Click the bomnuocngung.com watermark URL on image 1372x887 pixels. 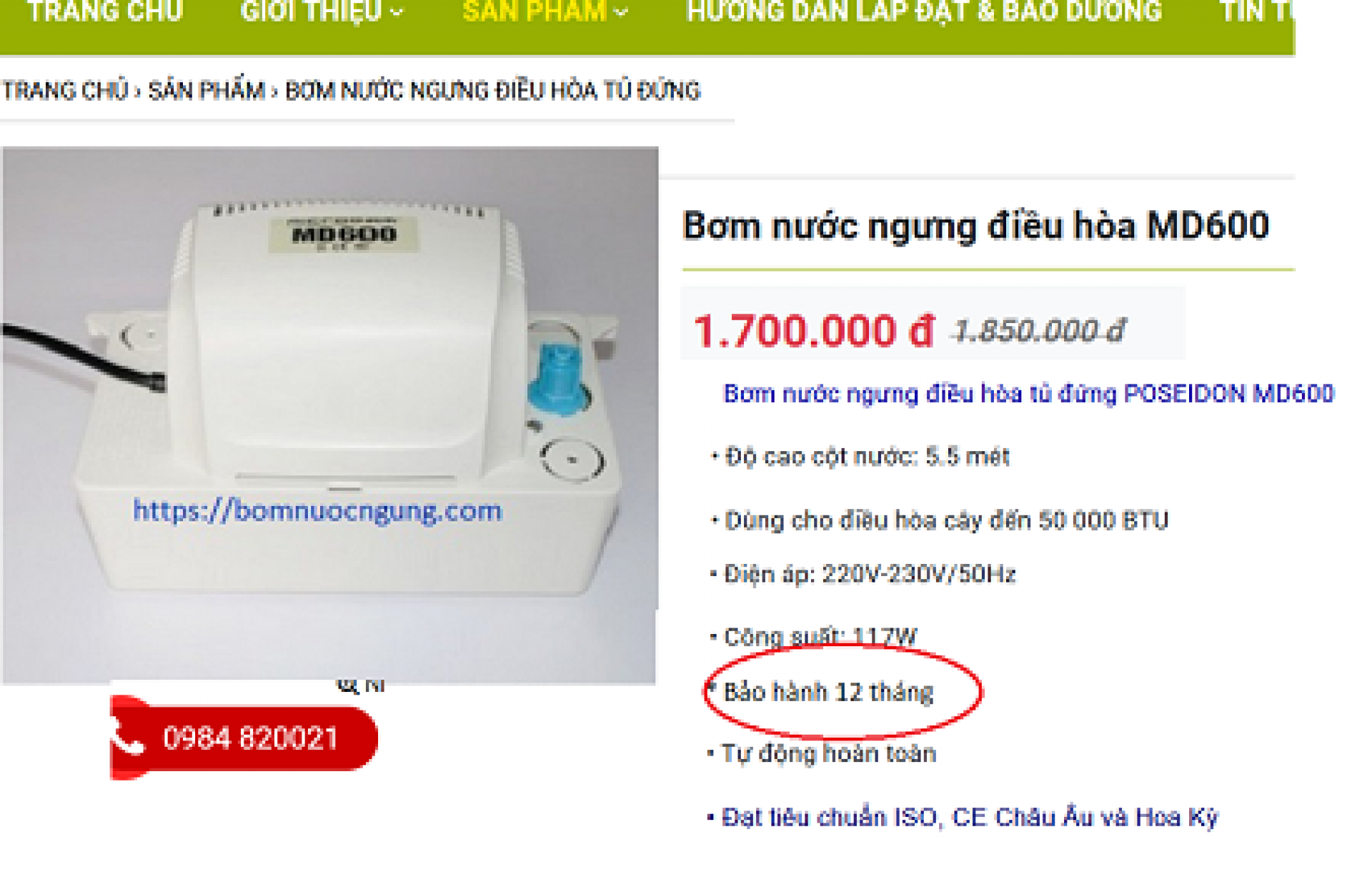point(317,512)
